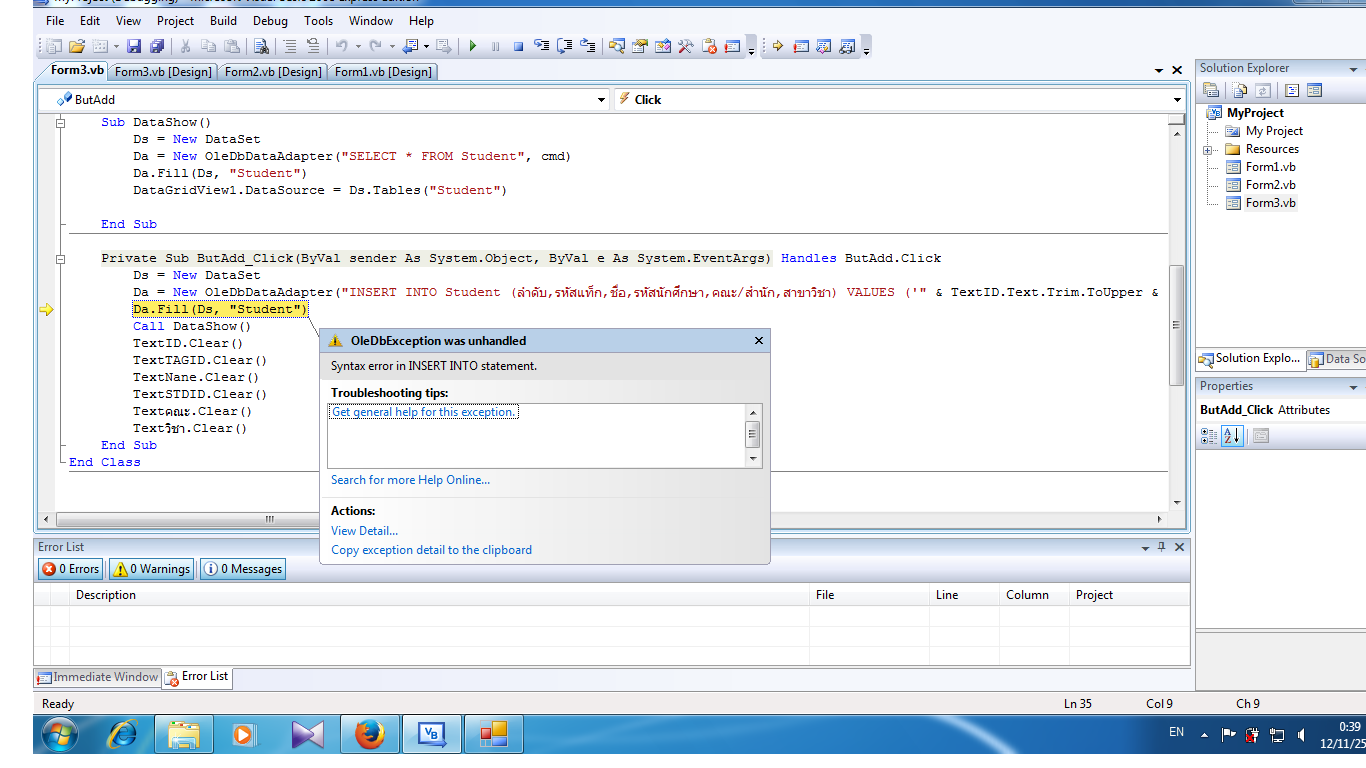The width and height of the screenshot is (1366, 768).
Task: Click Show All Files icon in Solution Explorer
Action: (1239, 90)
